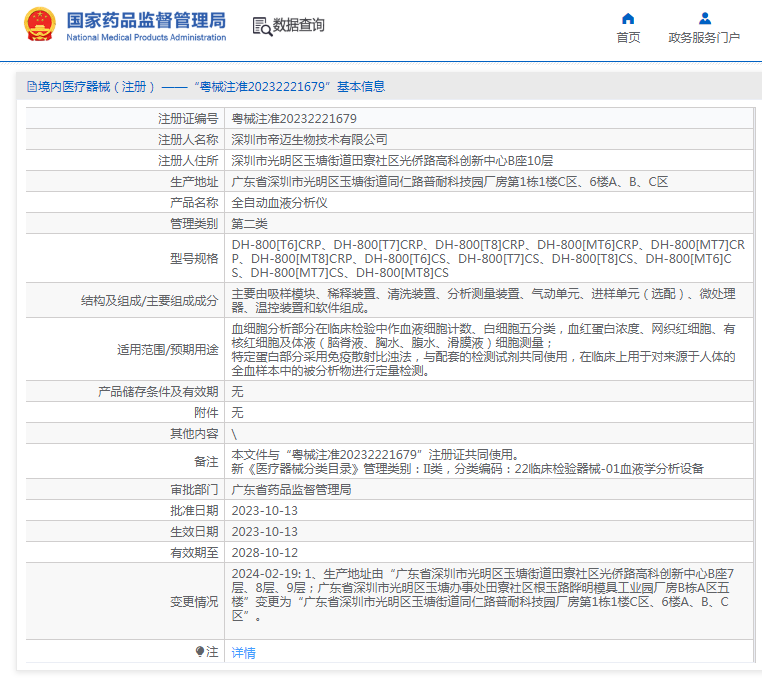The height and width of the screenshot is (683, 762).
Task: Click the 备注 label cell
Action: [125, 461]
